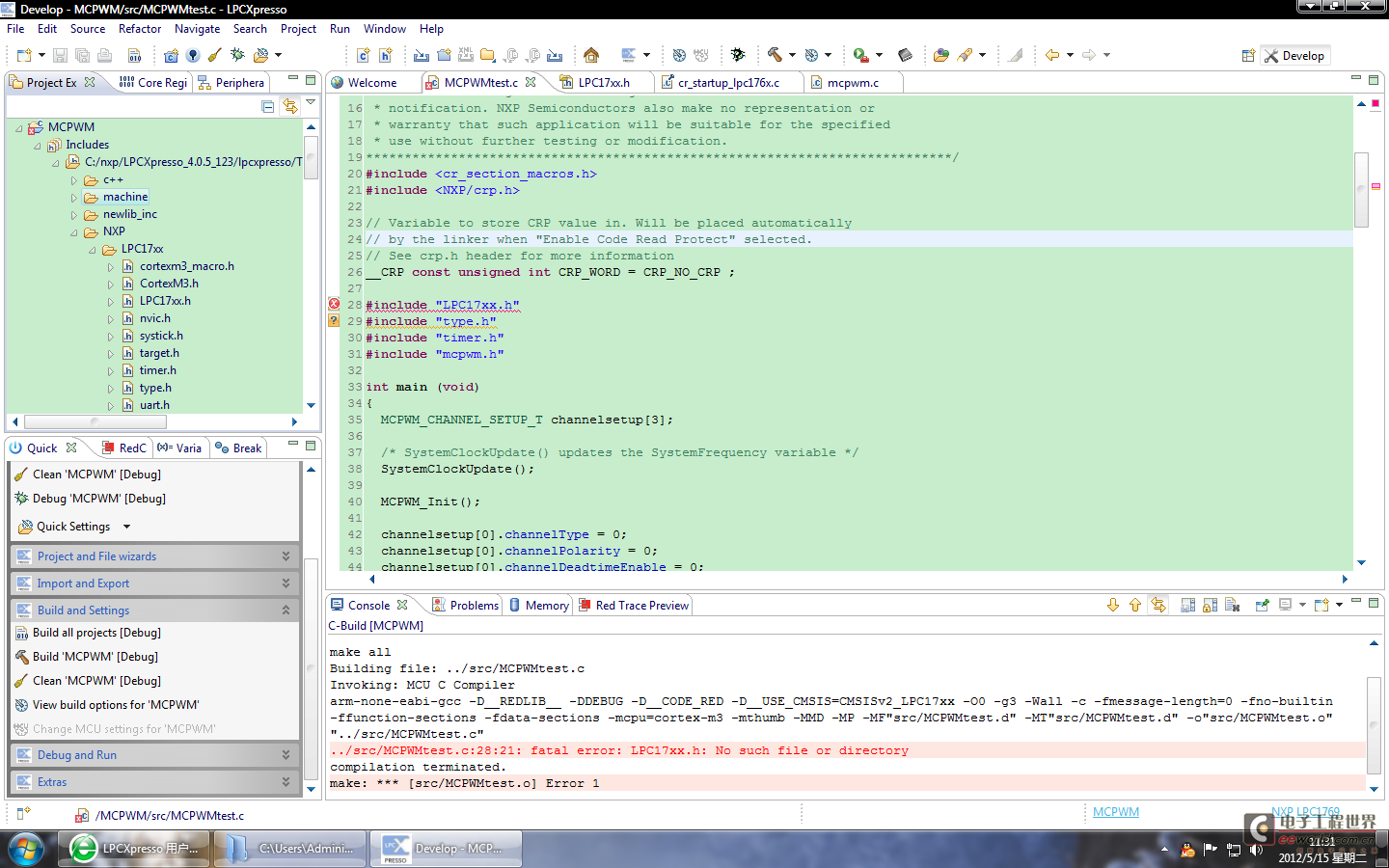
Task: Click the warning marker beside line 29
Action: [x=334, y=320]
